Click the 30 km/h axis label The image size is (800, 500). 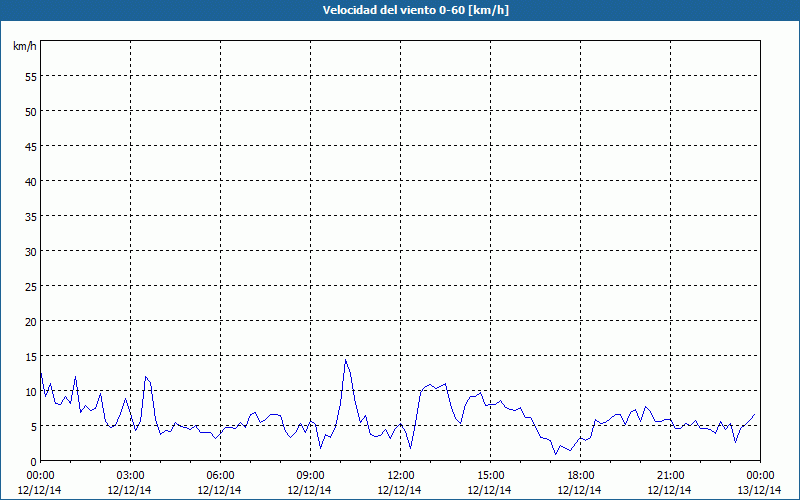31,252
